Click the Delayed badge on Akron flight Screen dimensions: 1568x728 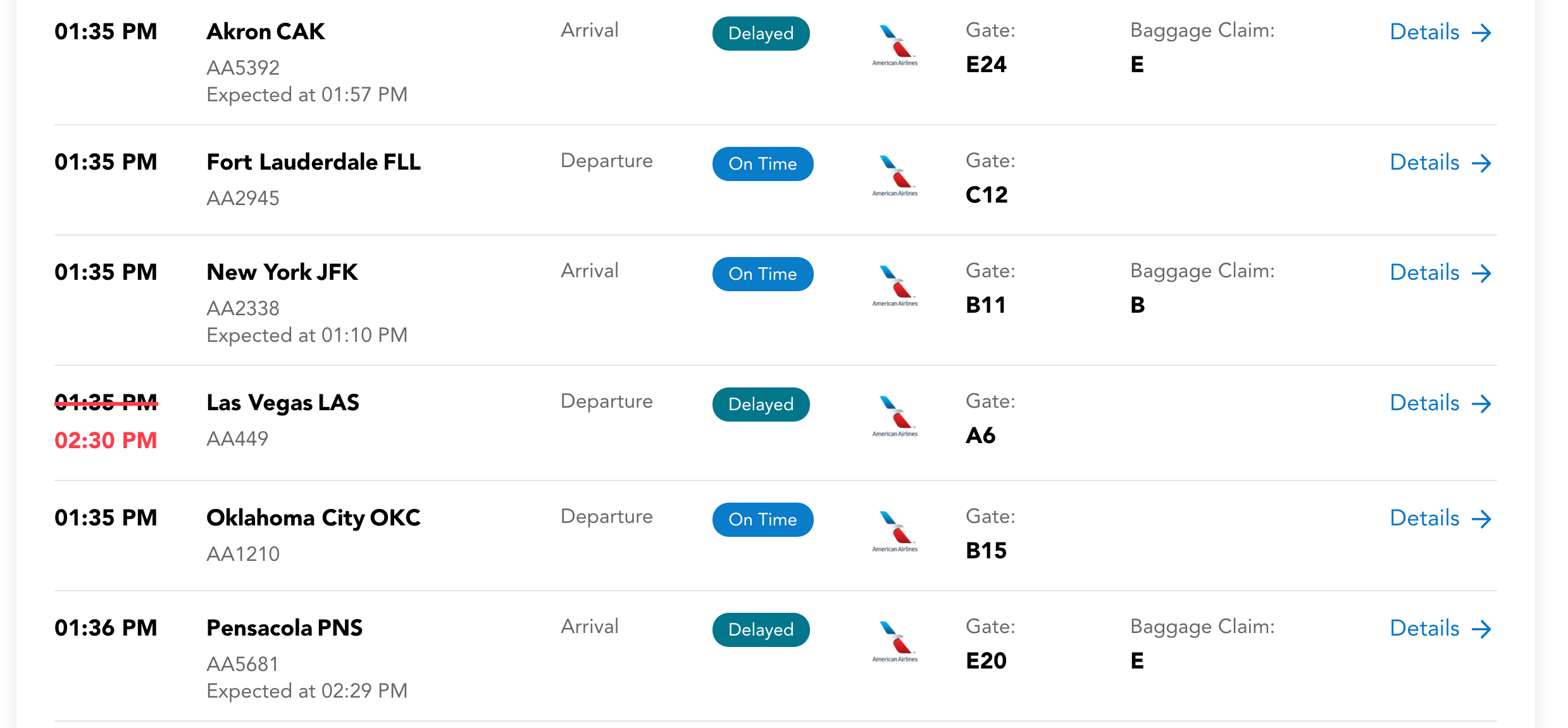(x=761, y=34)
